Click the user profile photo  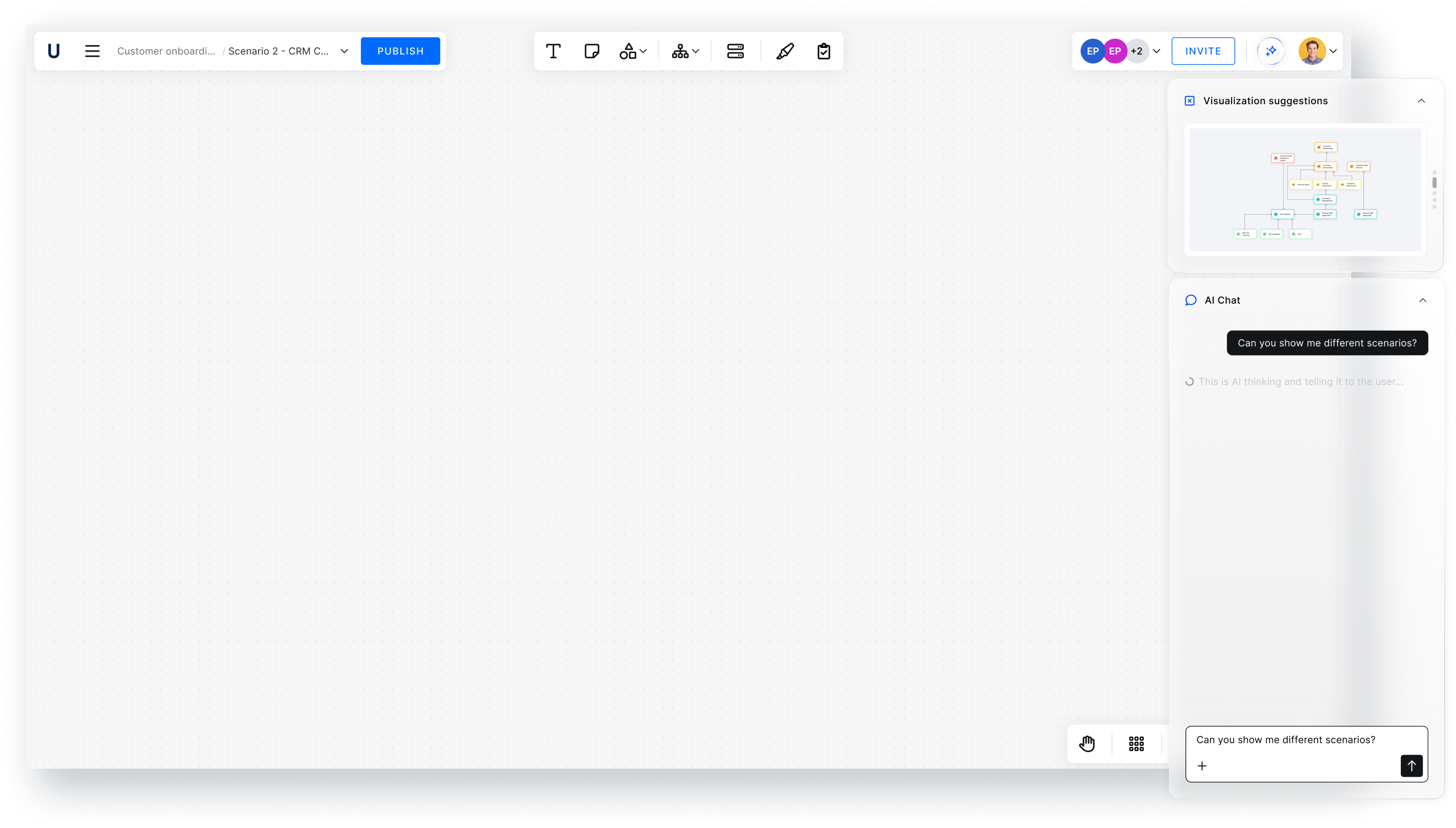pyautogui.click(x=1312, y=51)
